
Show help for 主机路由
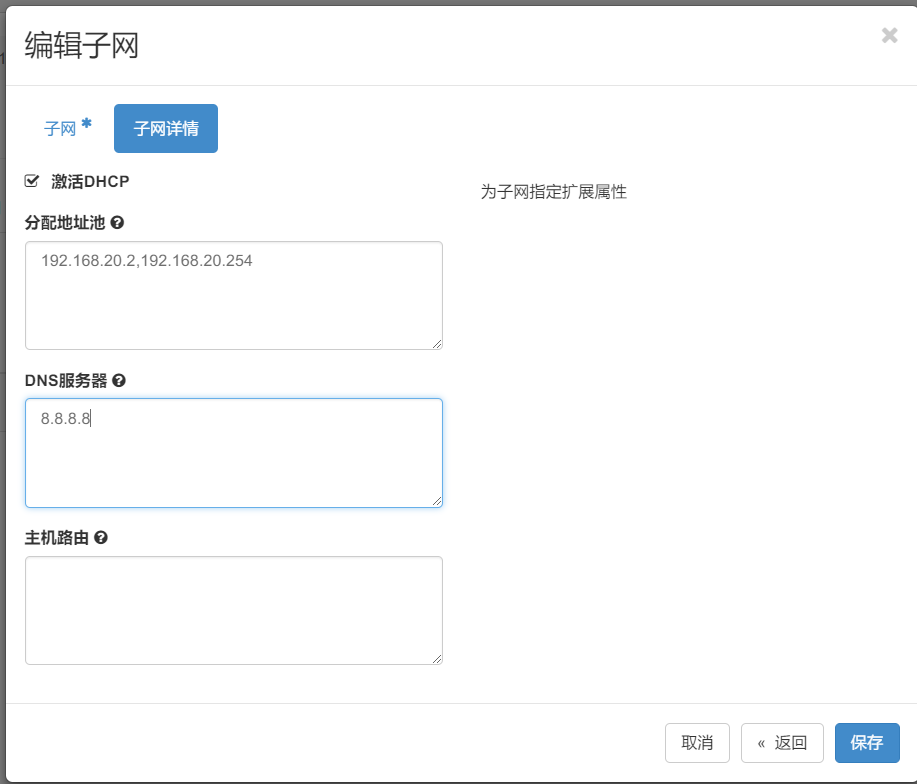[101, 538]
